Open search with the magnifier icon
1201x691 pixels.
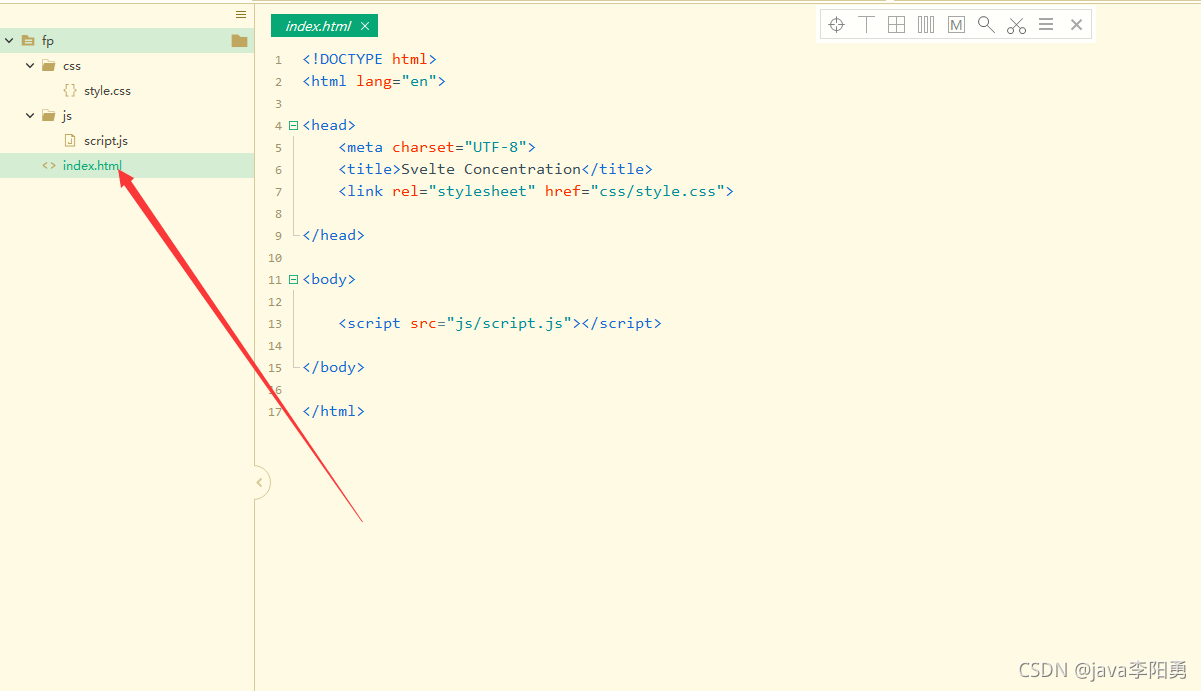[986, 25]
